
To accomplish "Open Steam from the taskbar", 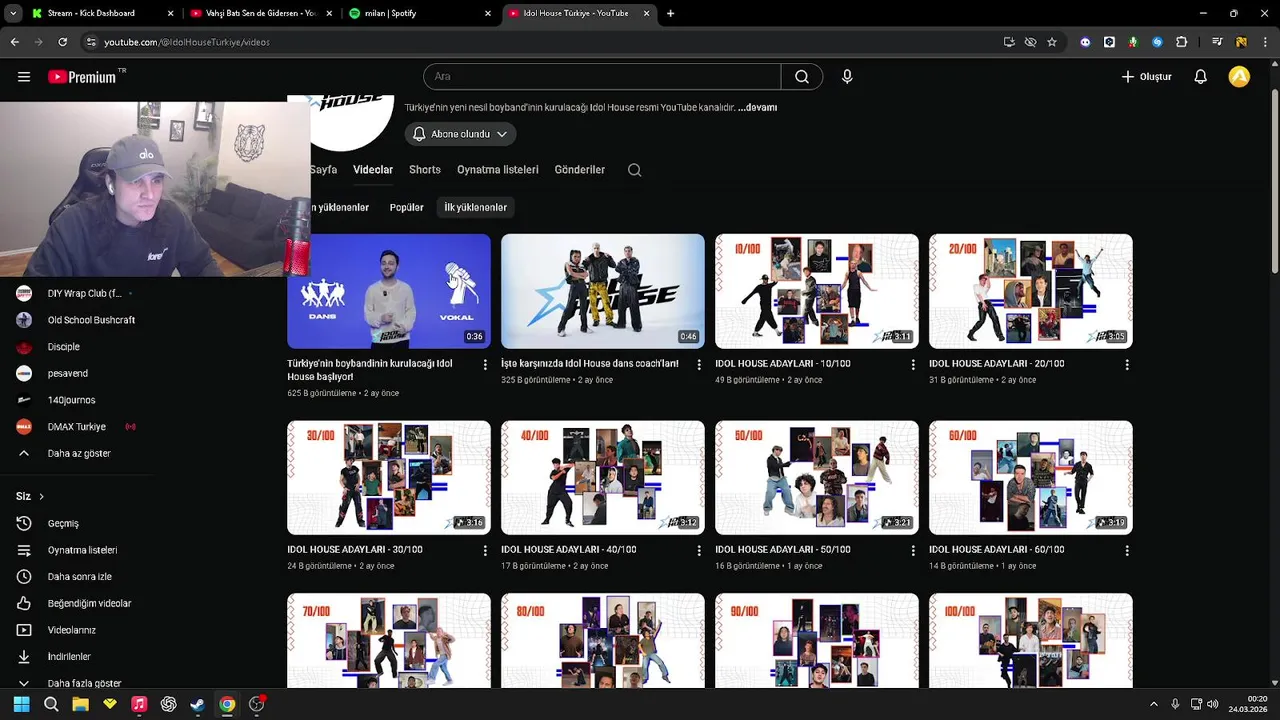I will [x=198, y=704].
